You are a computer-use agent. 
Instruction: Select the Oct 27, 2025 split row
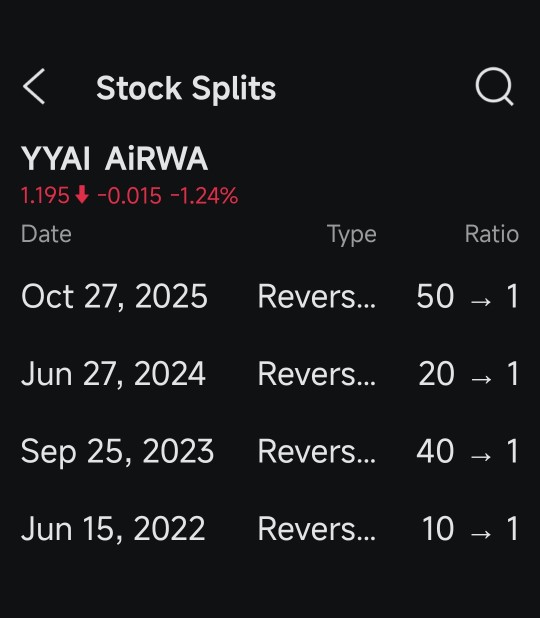(270, 296)
